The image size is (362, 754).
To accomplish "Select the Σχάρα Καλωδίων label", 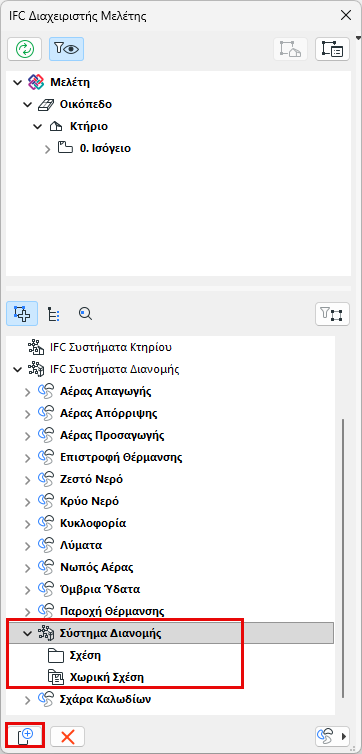I will [x=106, y=699].
